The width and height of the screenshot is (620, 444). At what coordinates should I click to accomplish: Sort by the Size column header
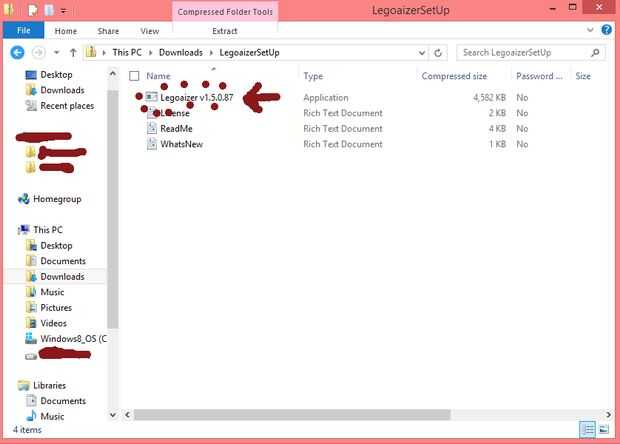coord(583,76)
